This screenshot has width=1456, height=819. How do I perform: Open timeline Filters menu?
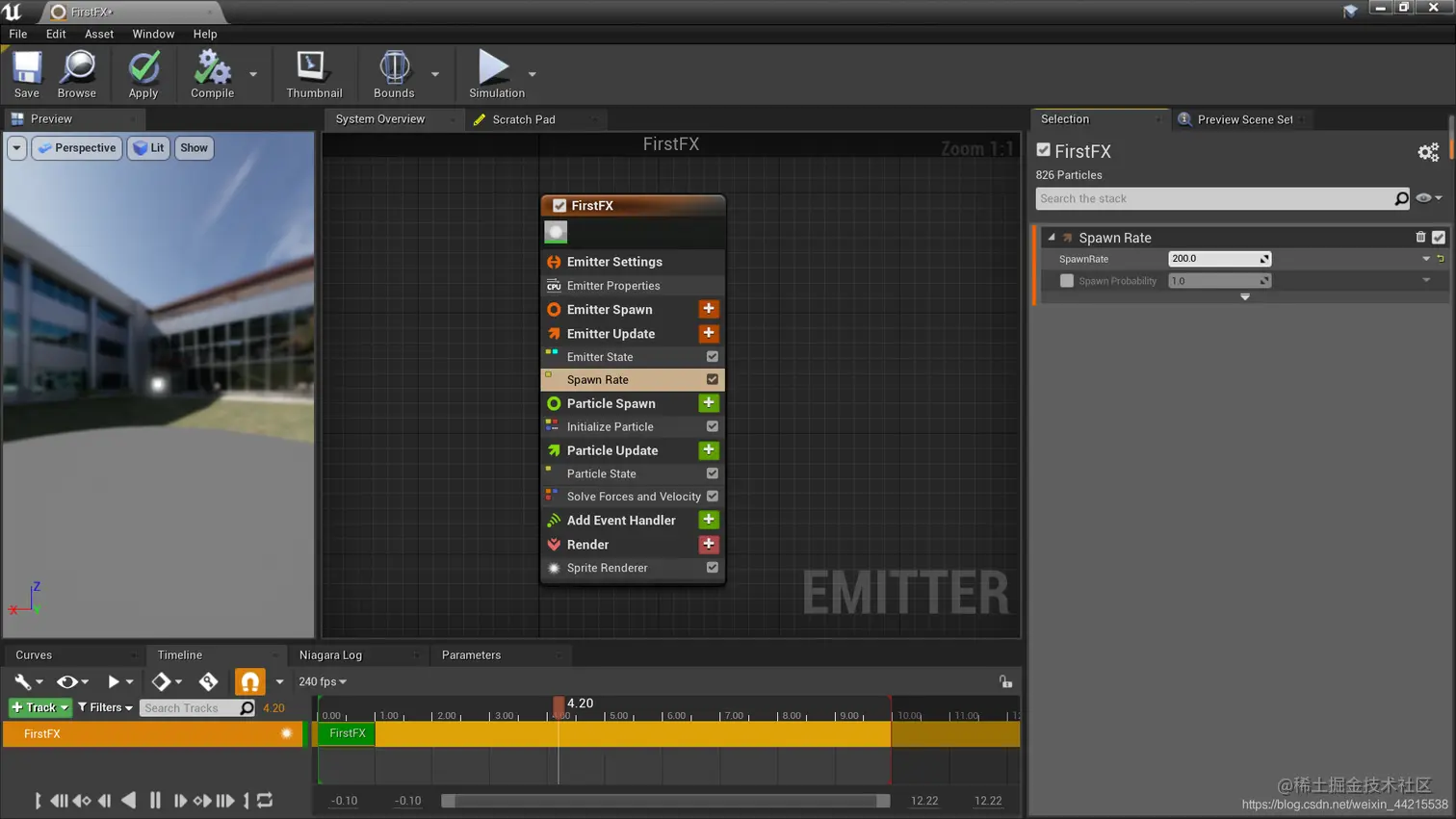[105, 707]
